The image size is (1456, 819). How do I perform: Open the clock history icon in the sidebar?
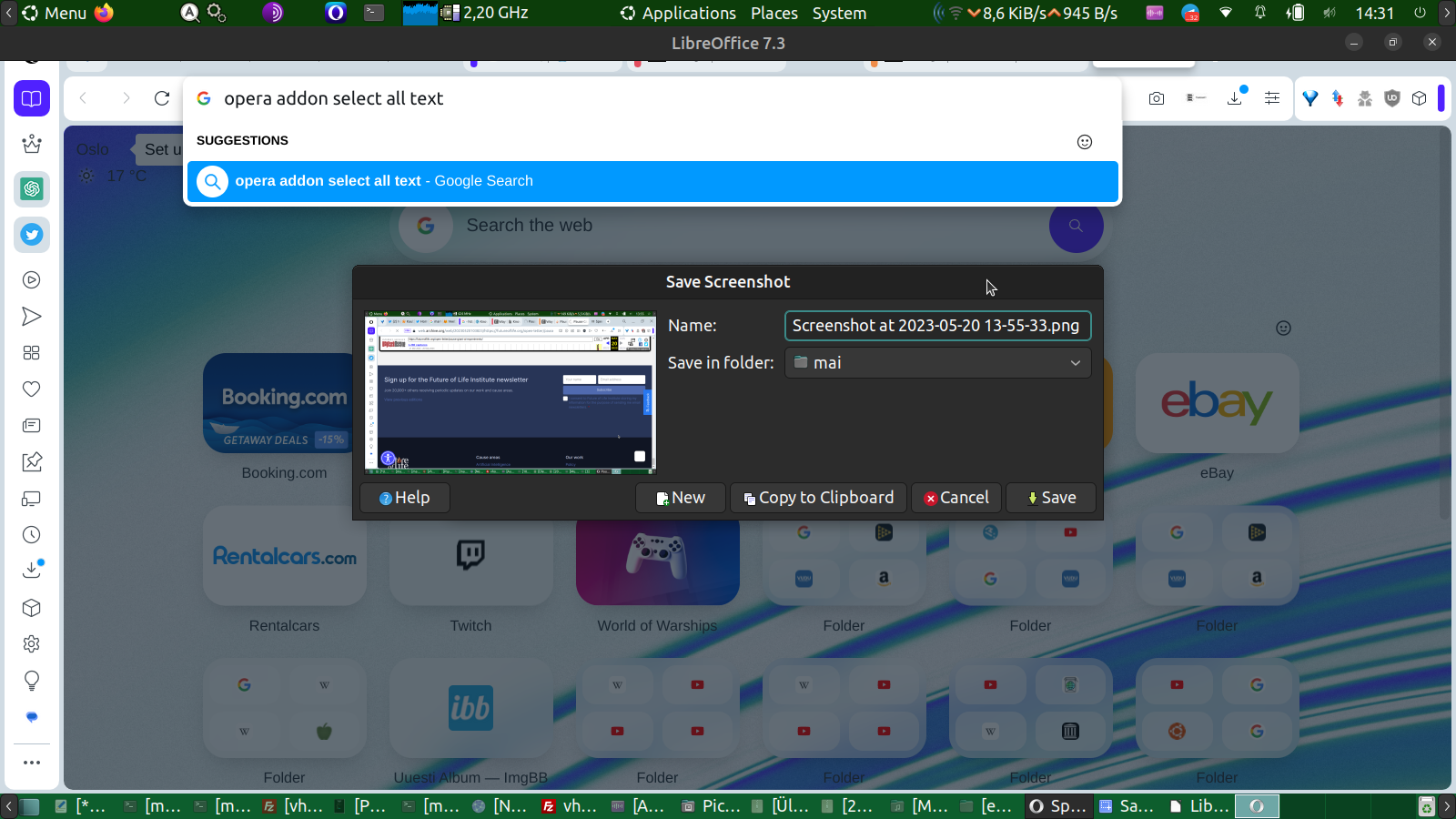pyautogui.click(x=32, y=535)
